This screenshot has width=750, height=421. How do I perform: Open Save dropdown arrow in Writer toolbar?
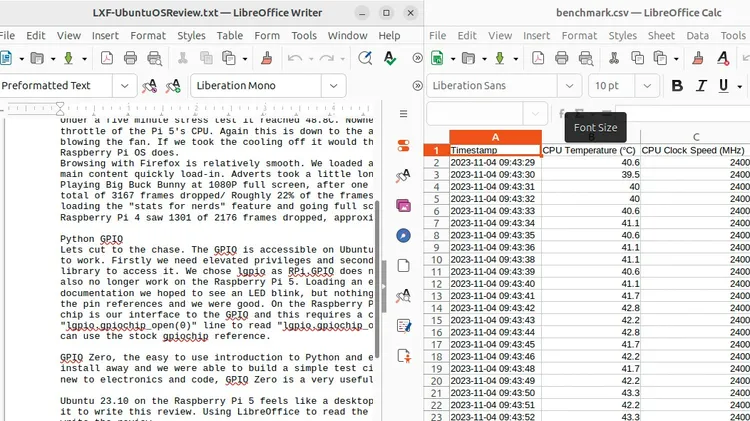tap(84, 59)
